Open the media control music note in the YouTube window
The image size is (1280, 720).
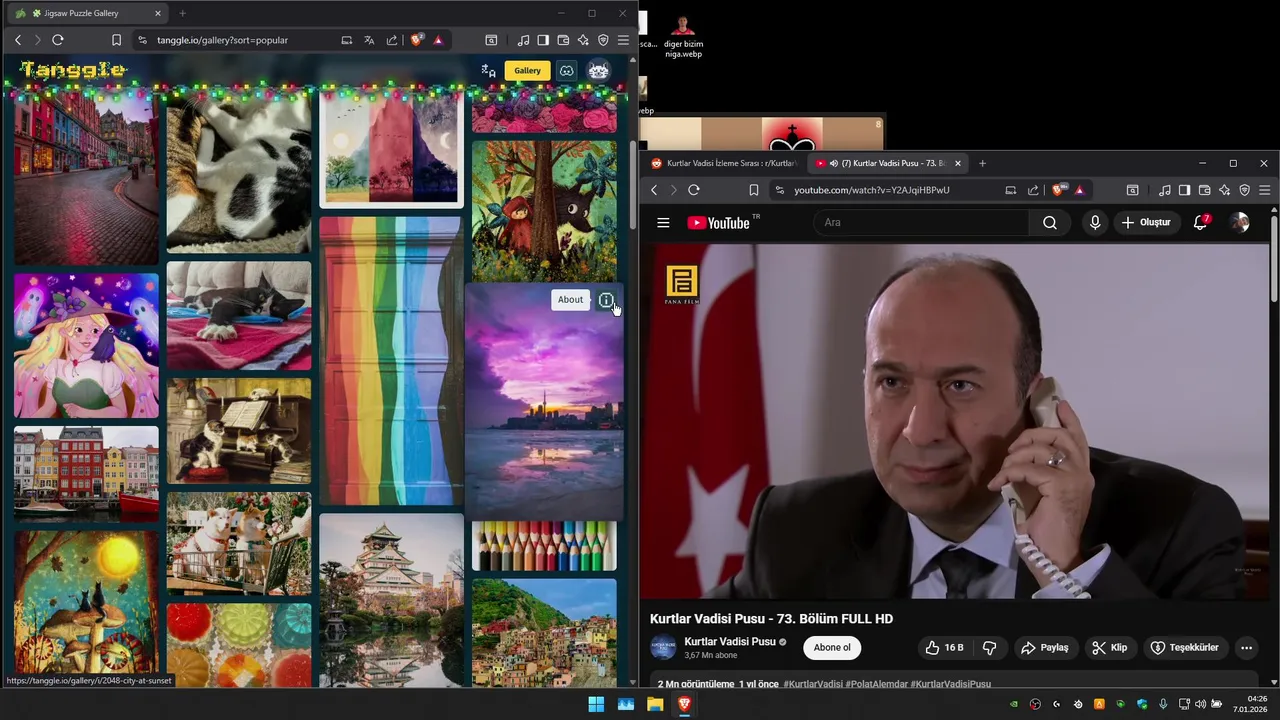point(1164,190)
